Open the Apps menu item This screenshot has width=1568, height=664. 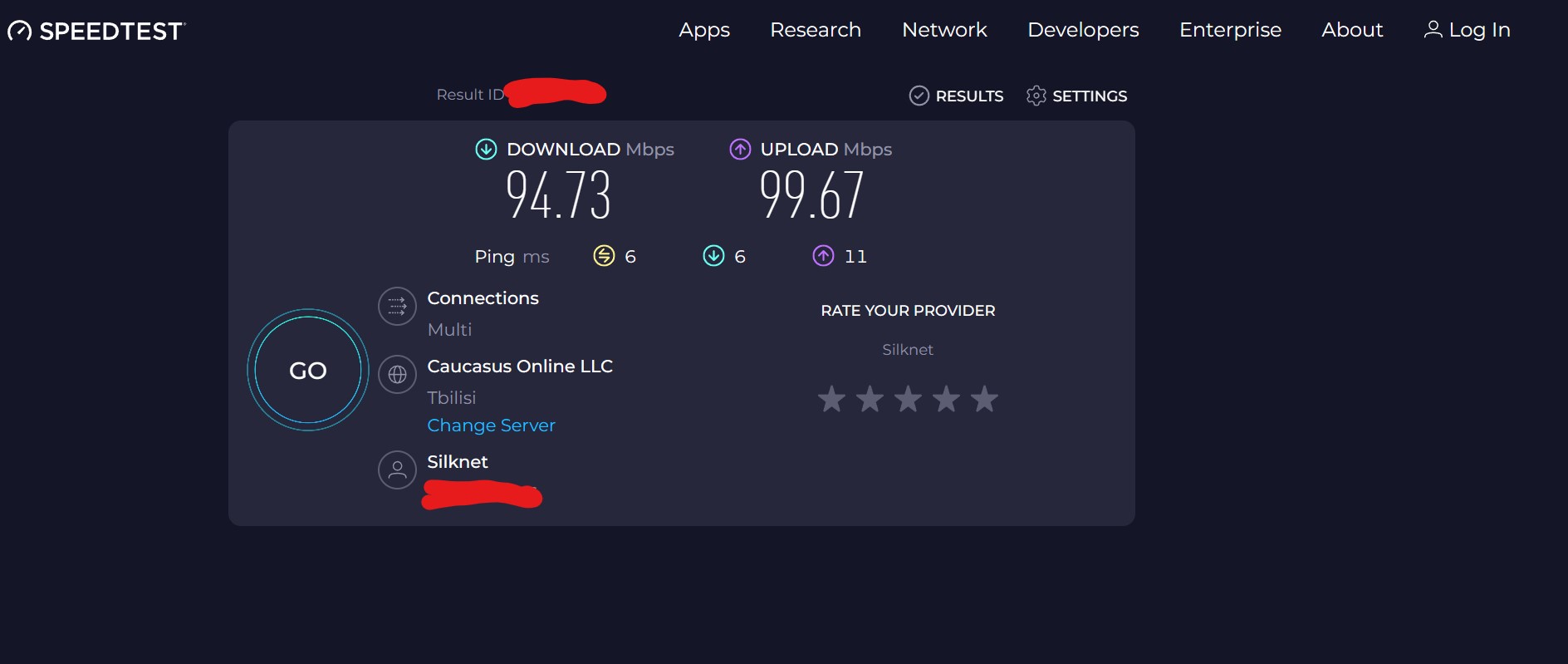[x=704, y=30]
